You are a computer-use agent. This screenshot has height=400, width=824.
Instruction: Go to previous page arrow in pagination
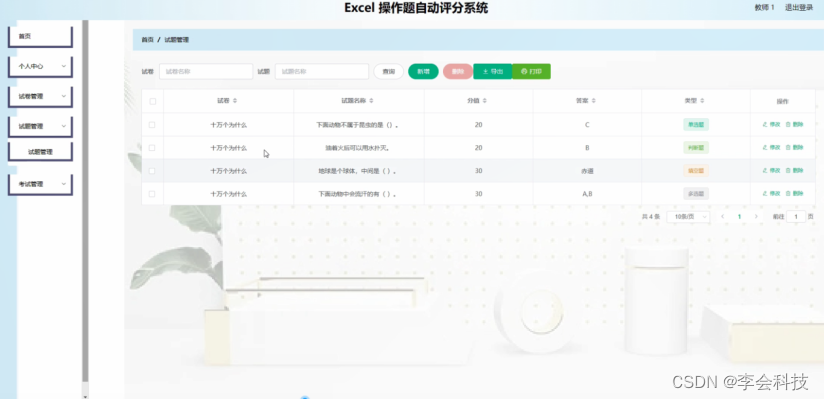point(723,217)
